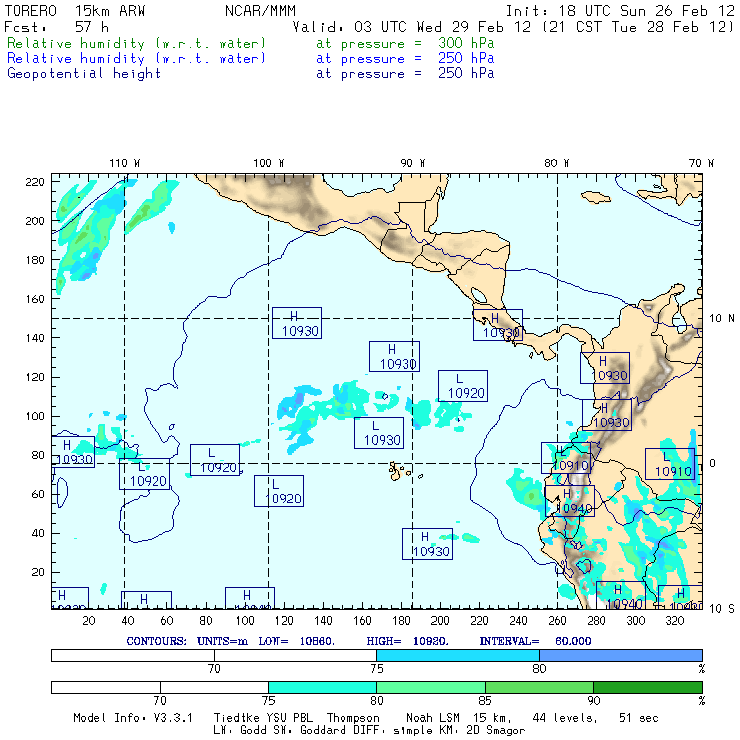
Task: Click the '70 W' longitude label
Action: [x=701, y=163]
